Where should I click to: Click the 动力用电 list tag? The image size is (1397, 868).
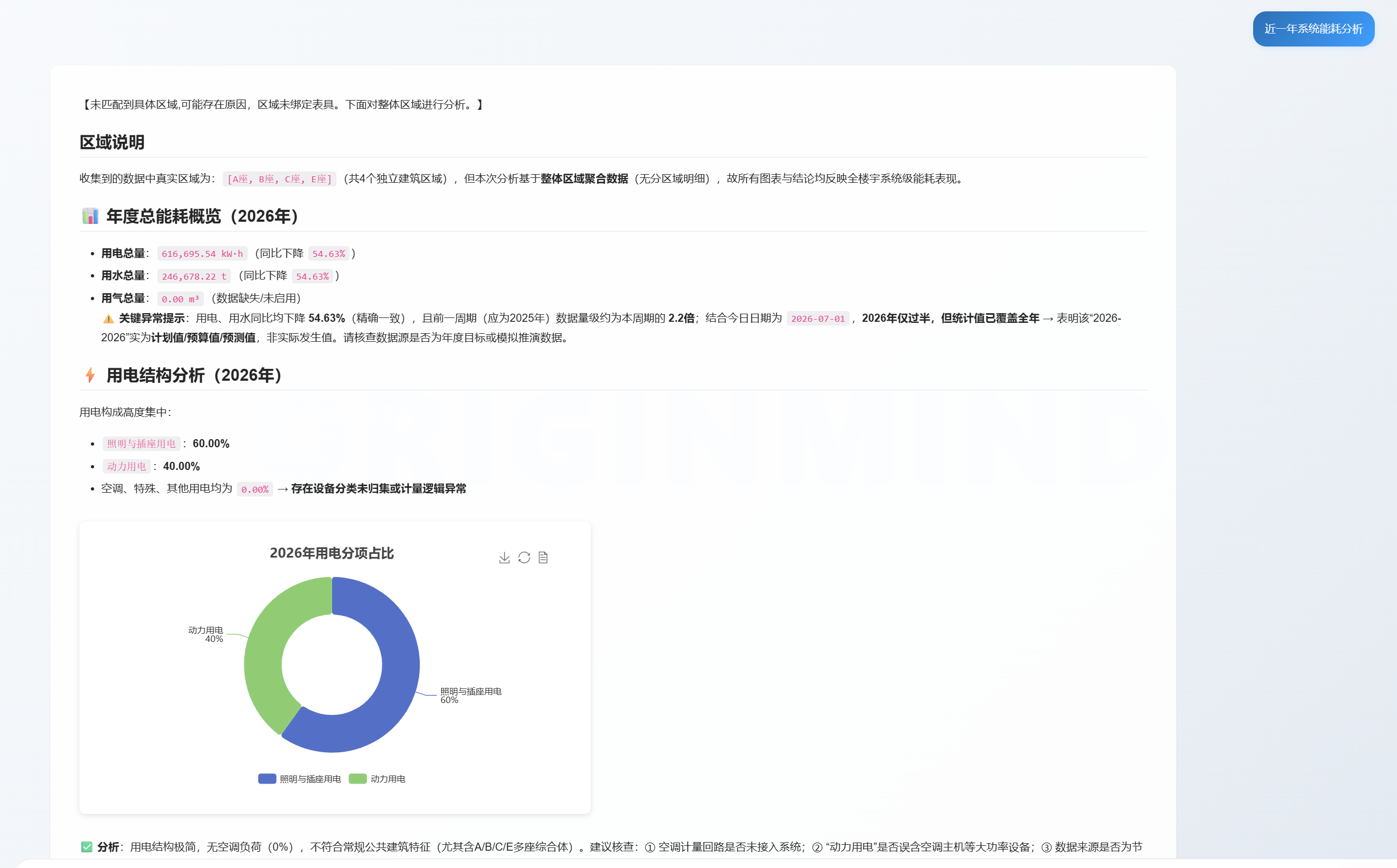point(126,467)
